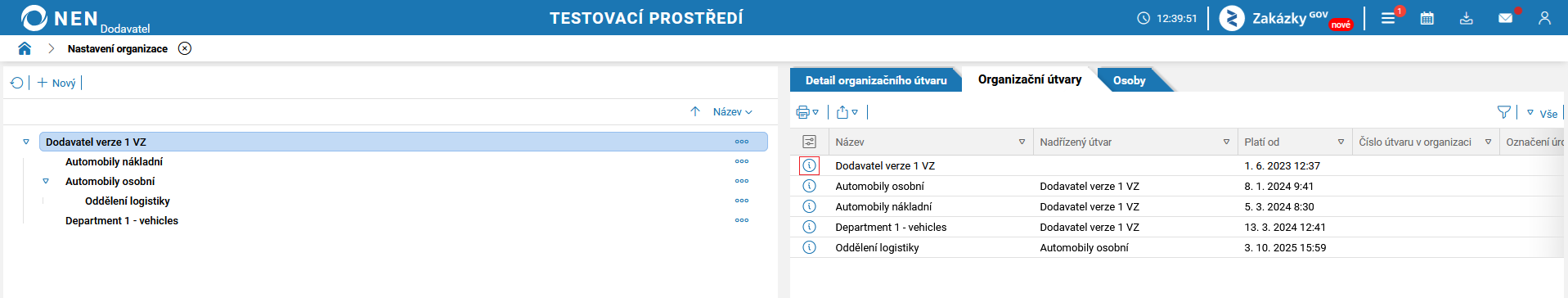
Task: Sort by Nadřízený útvar column header
Action: pyautogui.click(x=1076, y=142)
